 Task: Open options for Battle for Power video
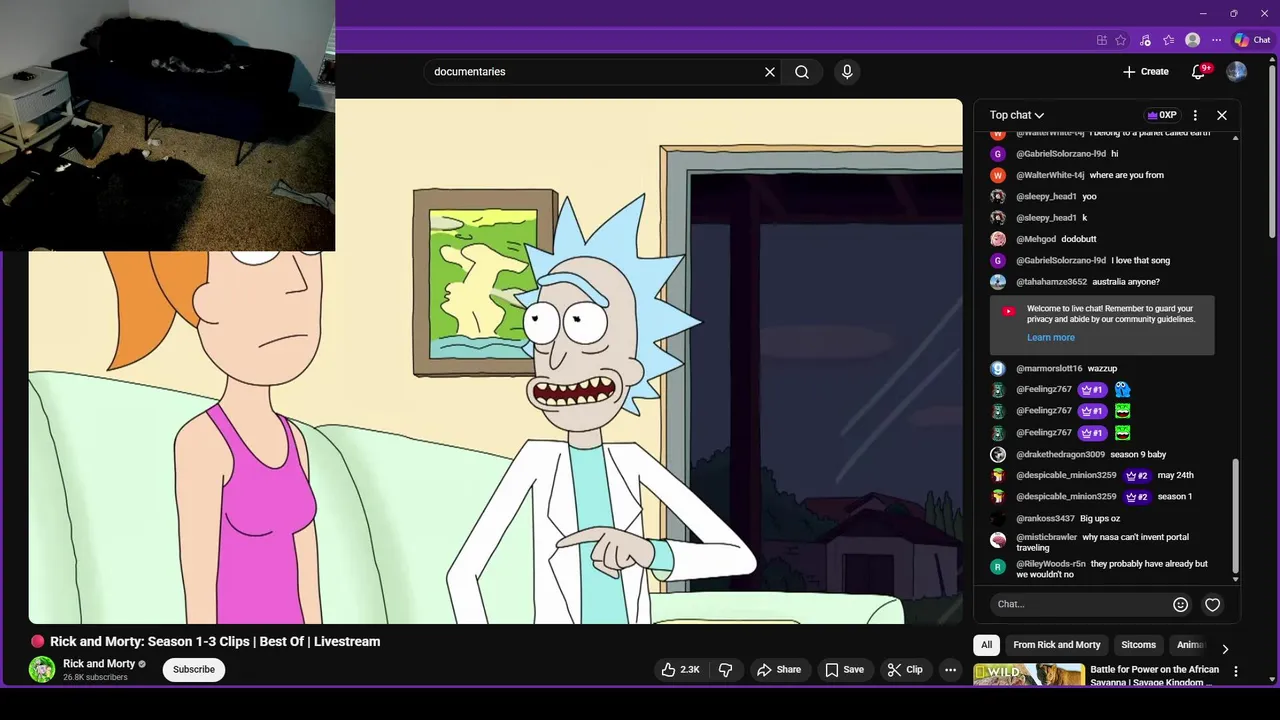click(x=1236, y=672)
